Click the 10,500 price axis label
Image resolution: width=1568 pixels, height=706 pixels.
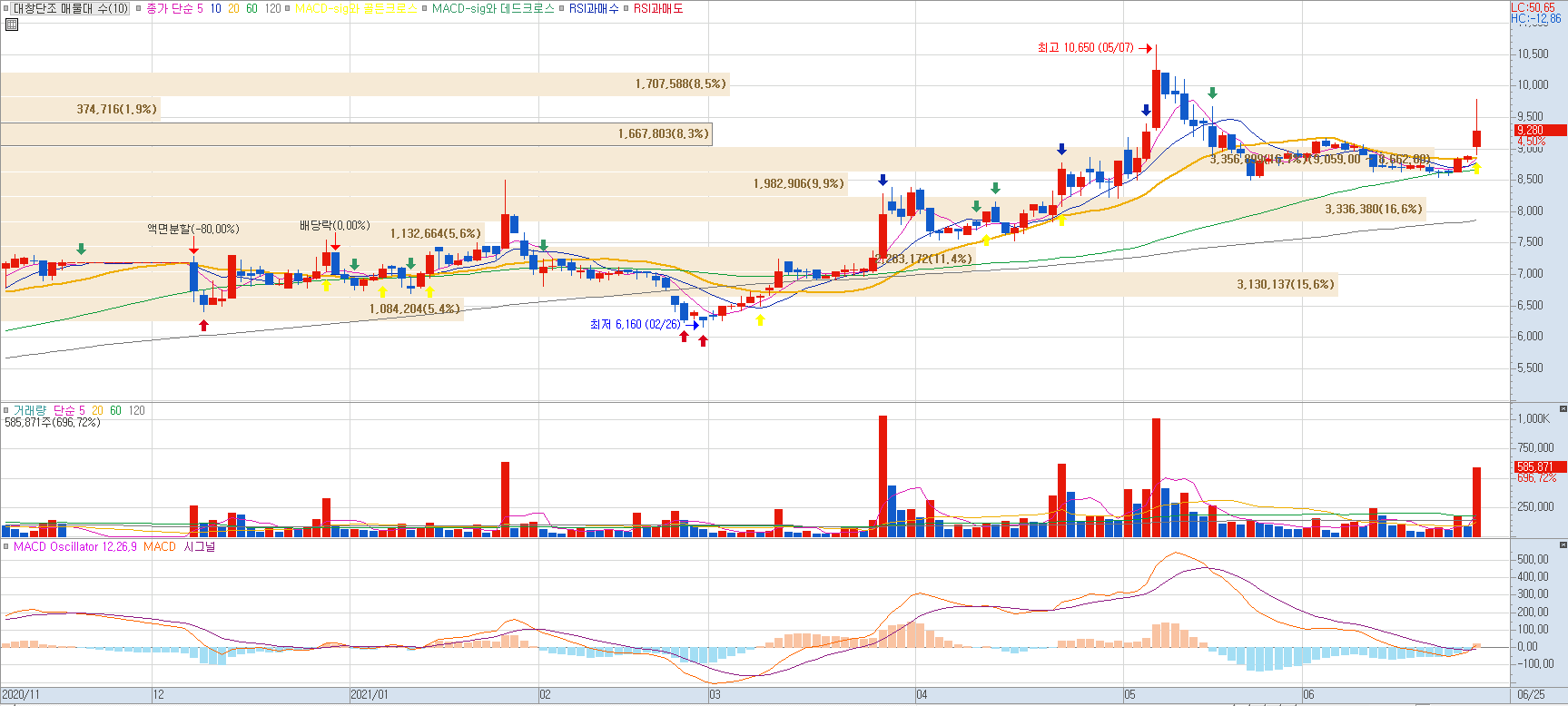click(x=1533, y=54)
